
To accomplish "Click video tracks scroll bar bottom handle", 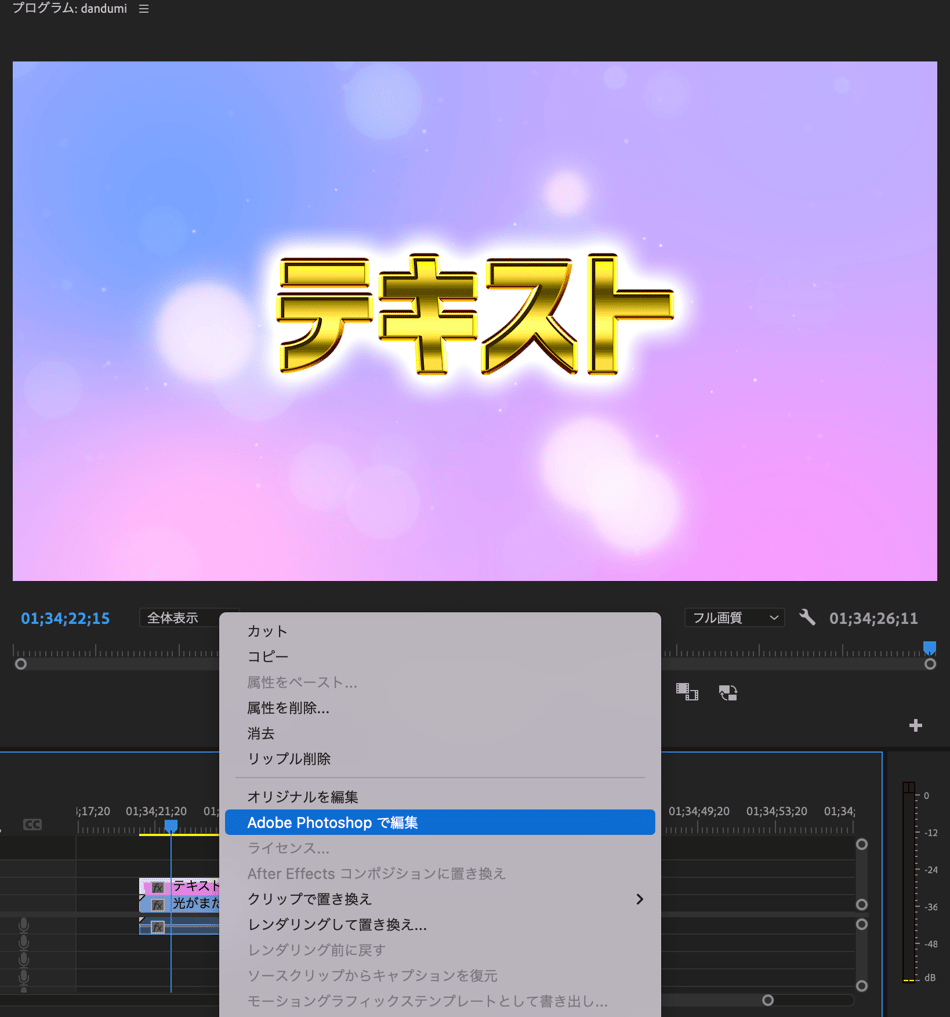I will [x=862, y=904].
